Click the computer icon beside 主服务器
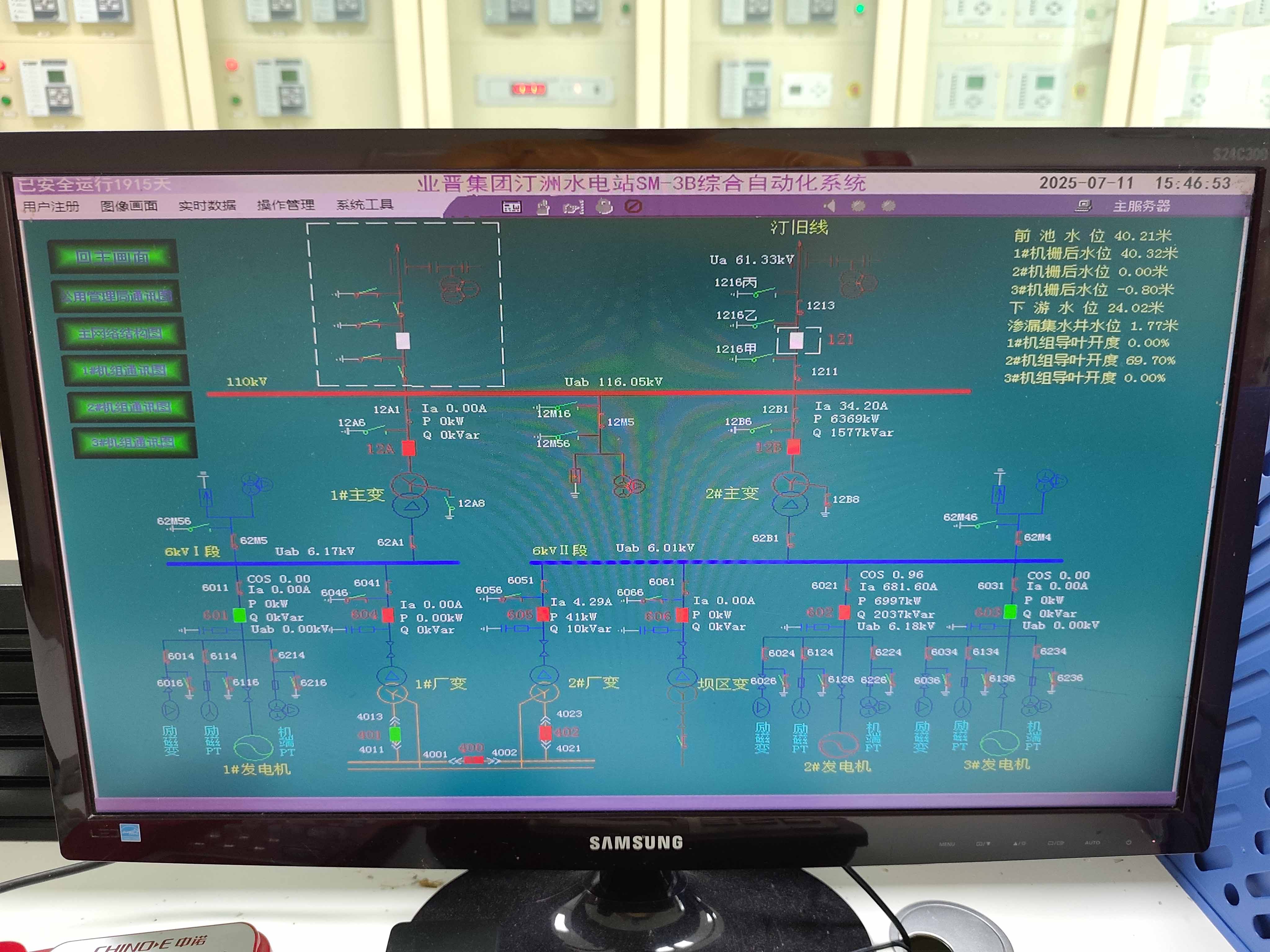The image size is (1270, 952). [1083, 205]
